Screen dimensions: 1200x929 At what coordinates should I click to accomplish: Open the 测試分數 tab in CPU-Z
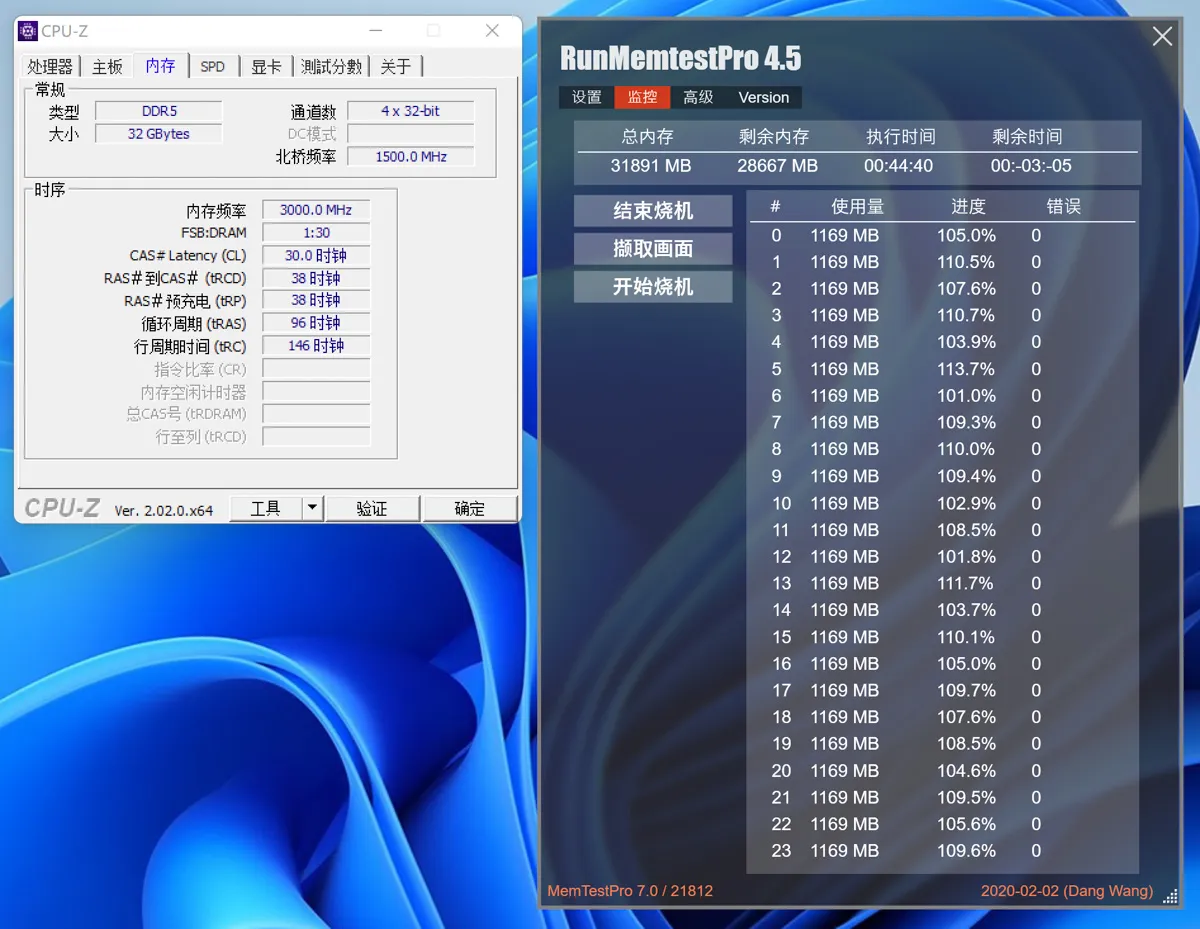pos(331,66)
